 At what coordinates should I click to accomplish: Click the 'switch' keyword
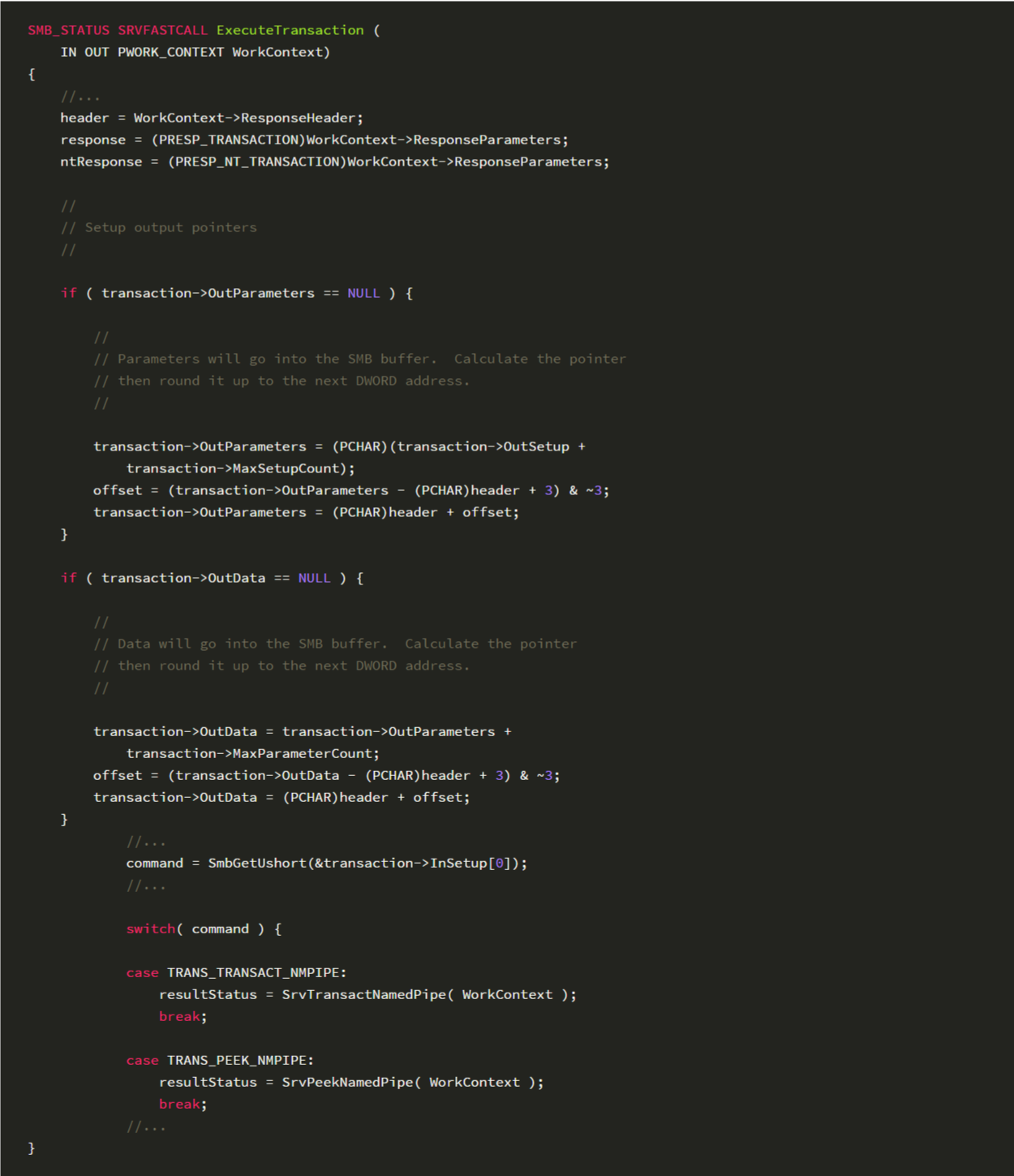click(151, 928)
